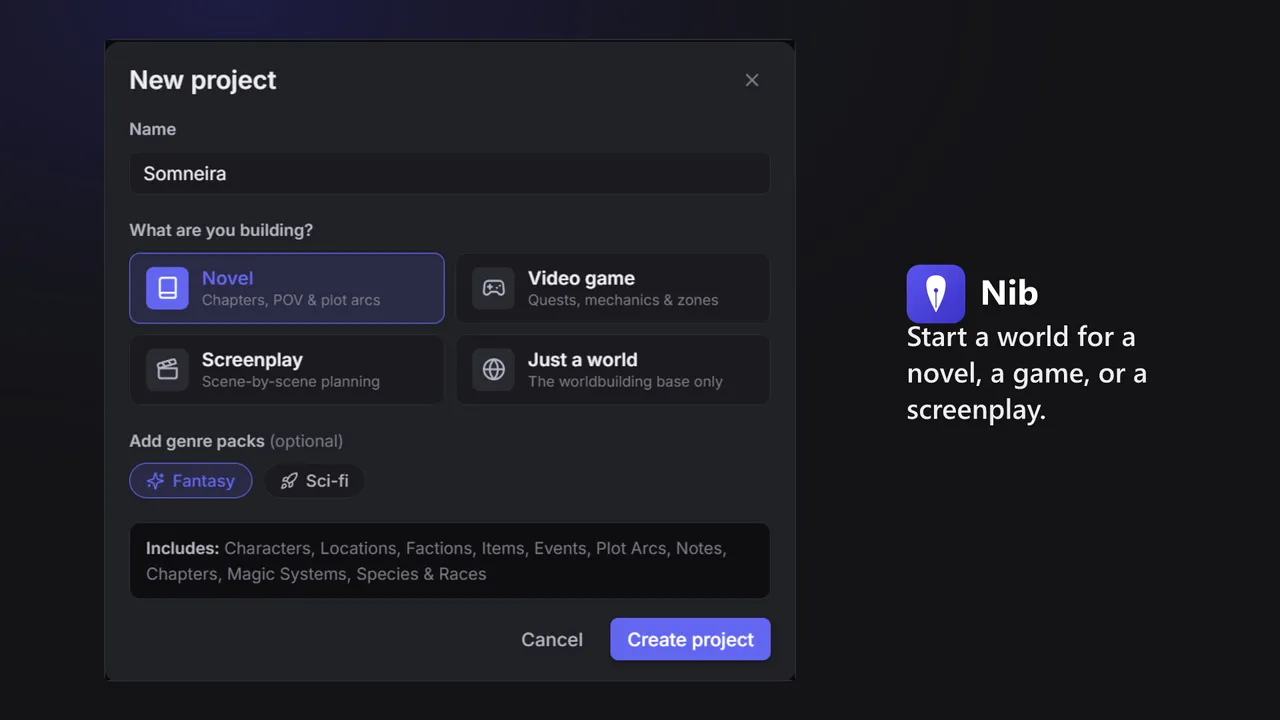The image size is (1280, 720).
Task: Click the Novel book icon
Action: [x=167, y=288]
